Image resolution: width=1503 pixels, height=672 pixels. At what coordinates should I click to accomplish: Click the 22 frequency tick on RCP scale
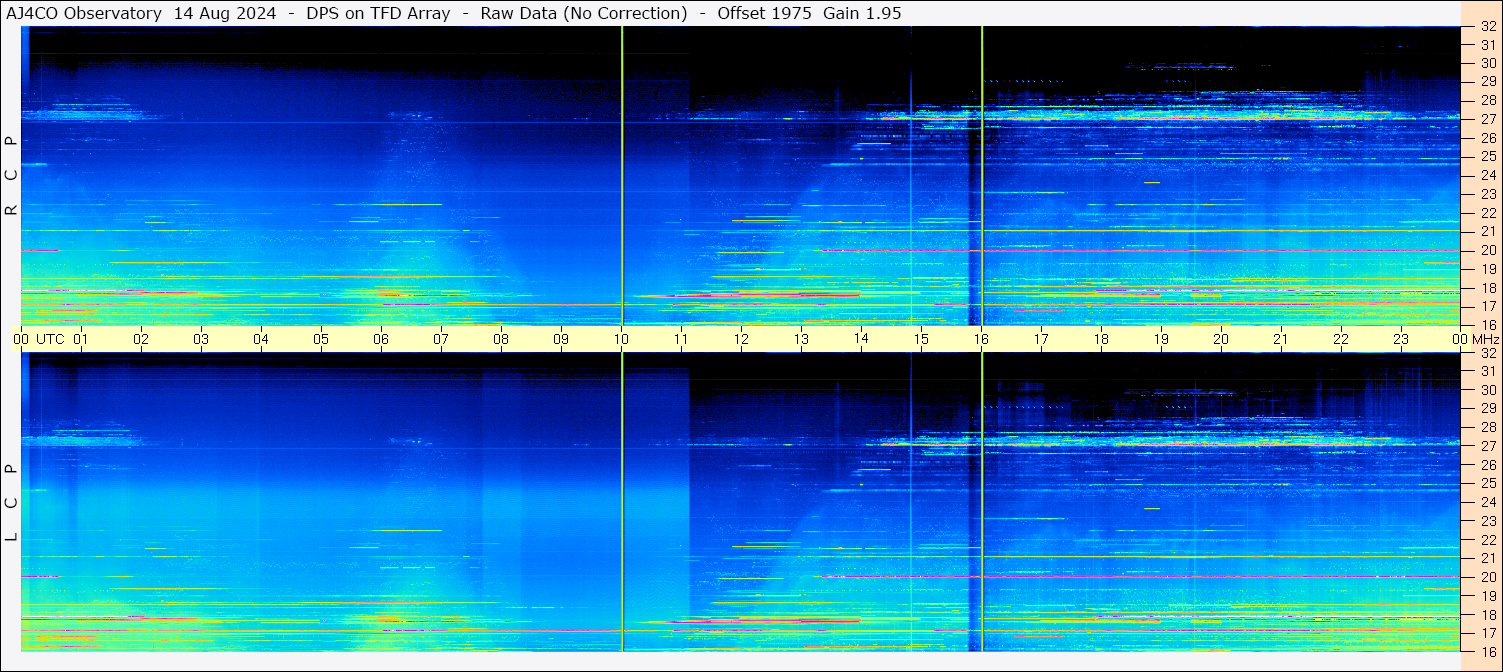[x=1488, y=213]
